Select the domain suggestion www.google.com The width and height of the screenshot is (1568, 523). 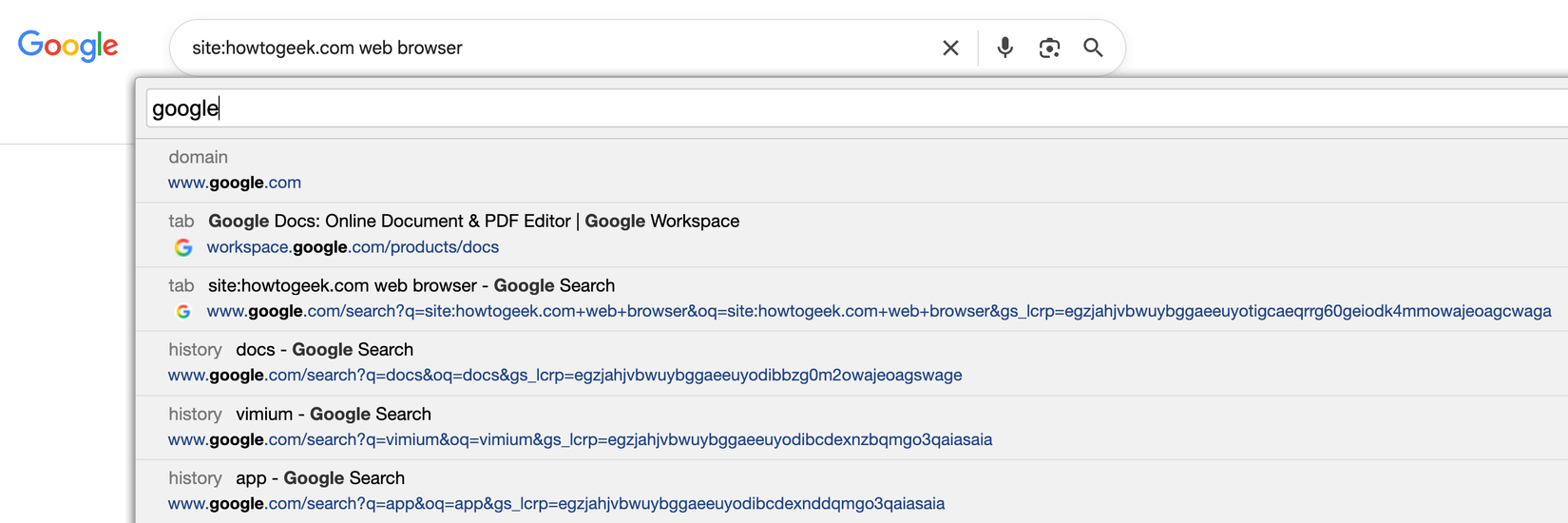point(235,183)
